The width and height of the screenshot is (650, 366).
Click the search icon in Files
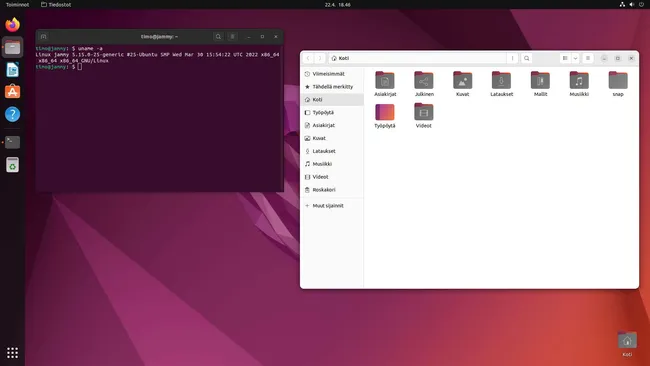click(526, 58)
